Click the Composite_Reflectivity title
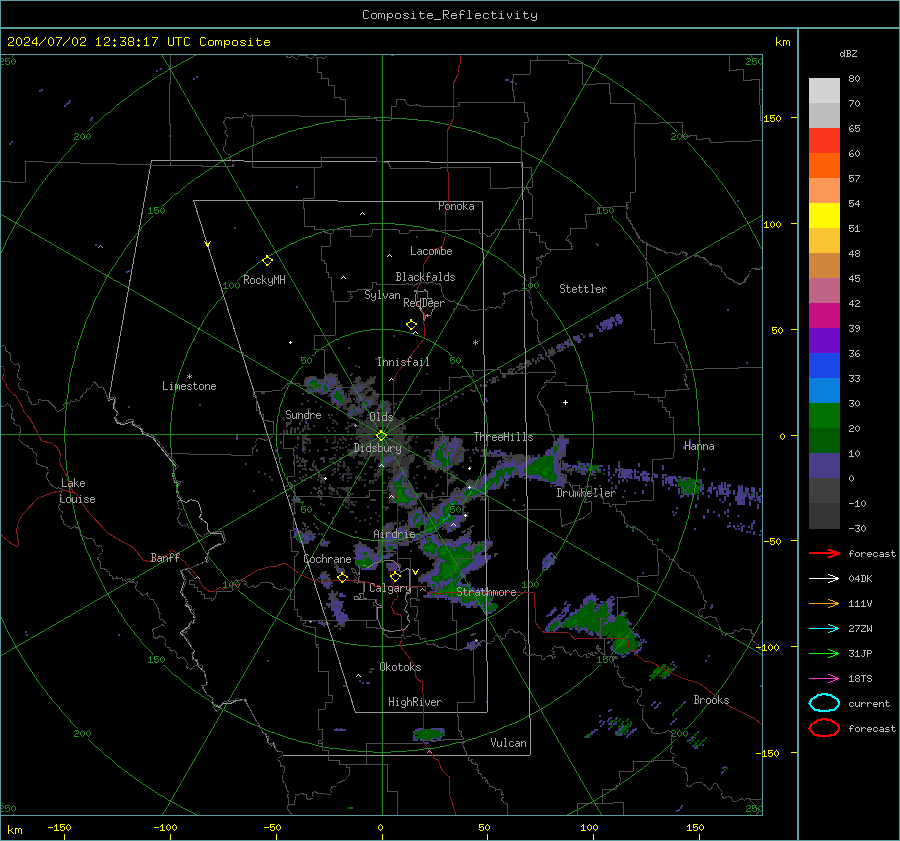 [x=449, y=15]
